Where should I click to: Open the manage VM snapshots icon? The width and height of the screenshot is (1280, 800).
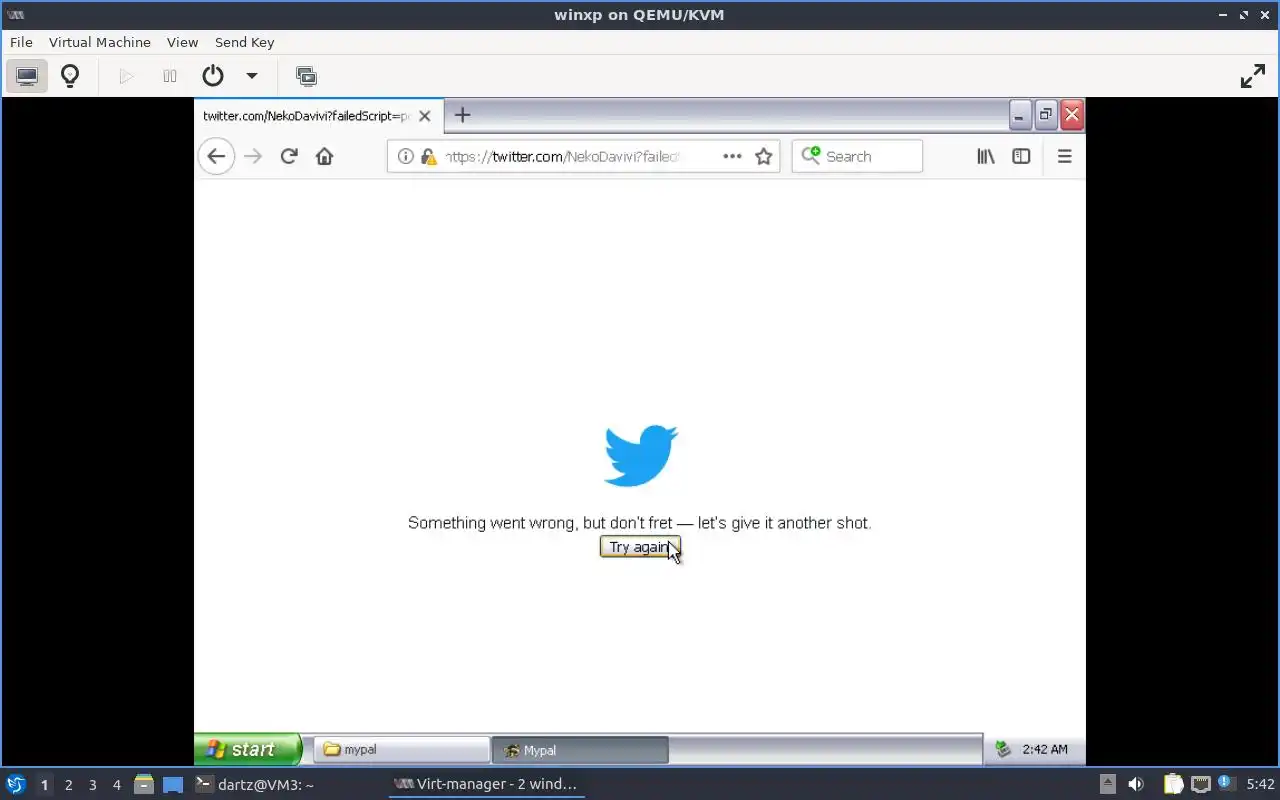pyautogui.click(x=306, y=76)
